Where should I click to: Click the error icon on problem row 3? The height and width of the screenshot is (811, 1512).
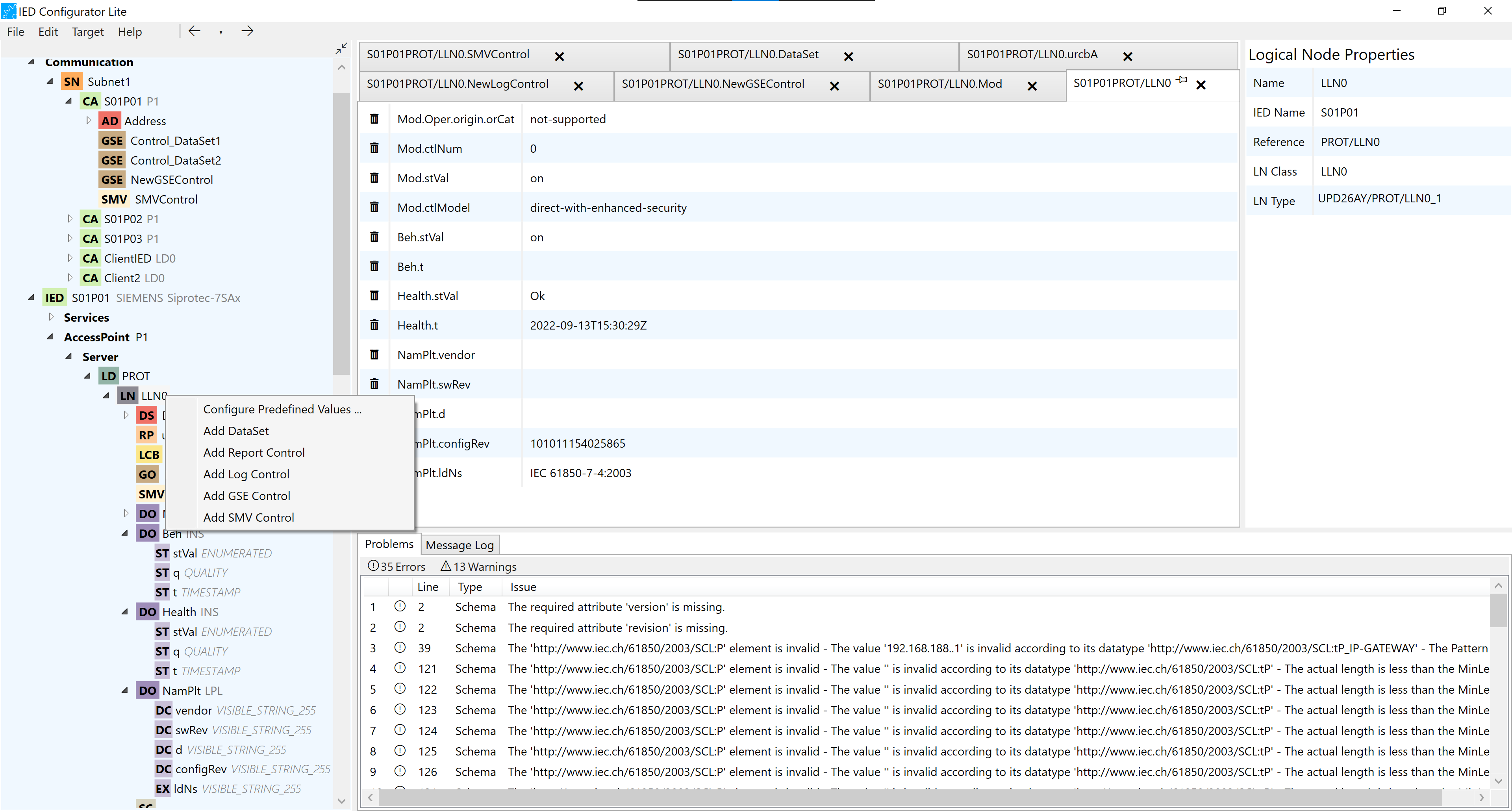point(400,648)
